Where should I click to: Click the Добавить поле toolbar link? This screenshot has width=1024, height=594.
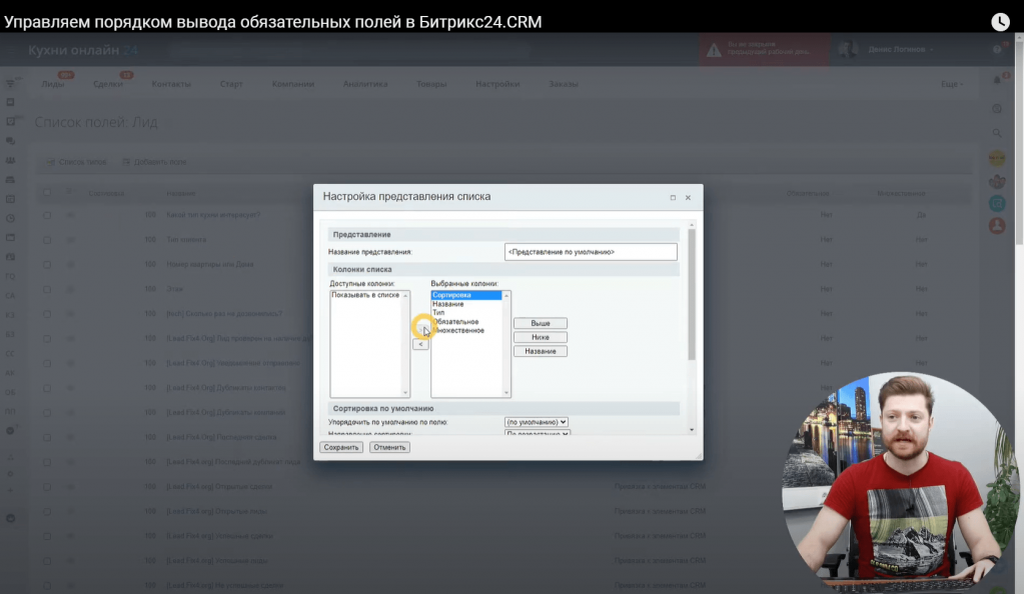pyautogui.click(x=154, y=162)
